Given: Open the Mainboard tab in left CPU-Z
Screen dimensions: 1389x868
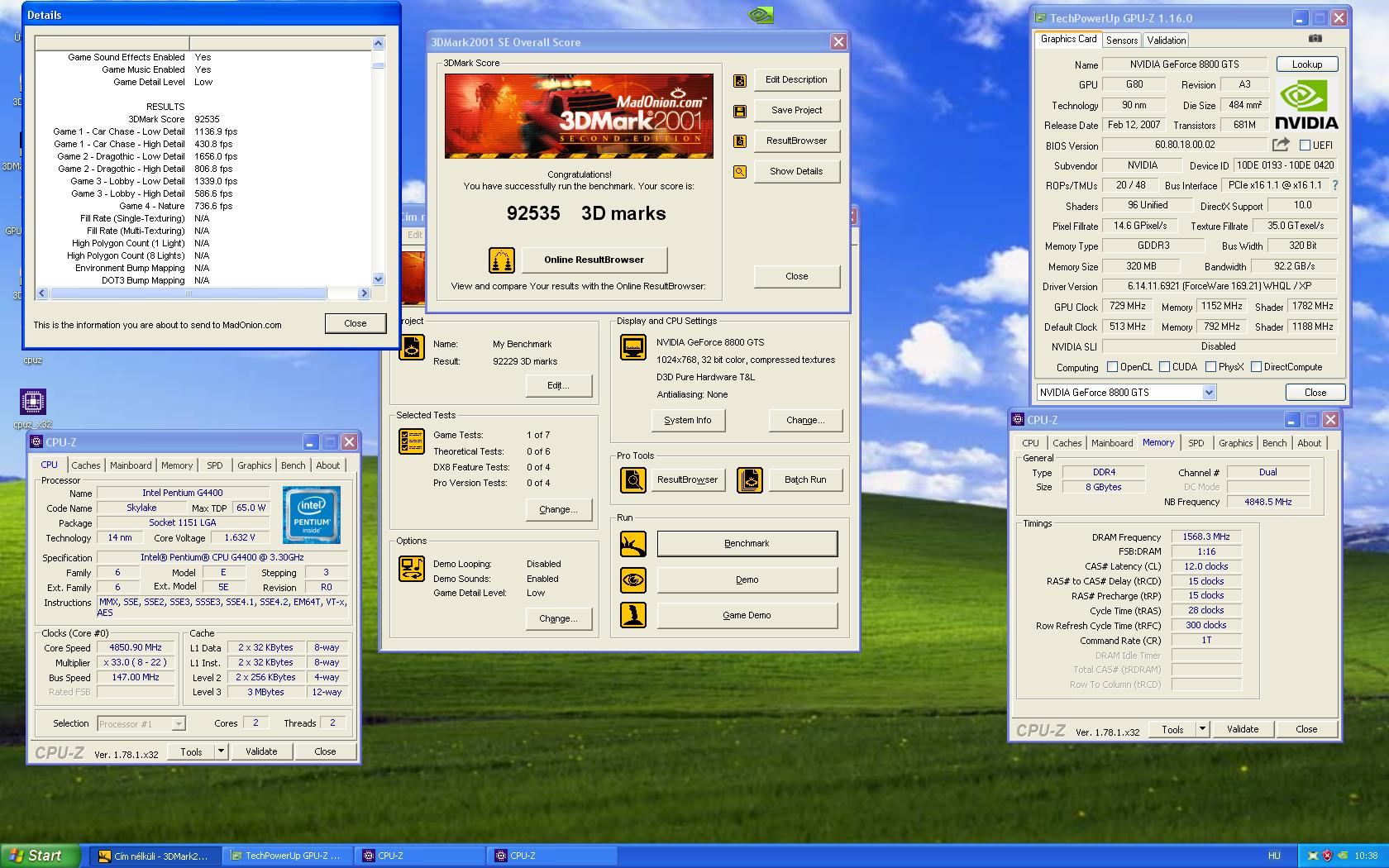Looking at the screenshot, I should (x=131, y=465).
